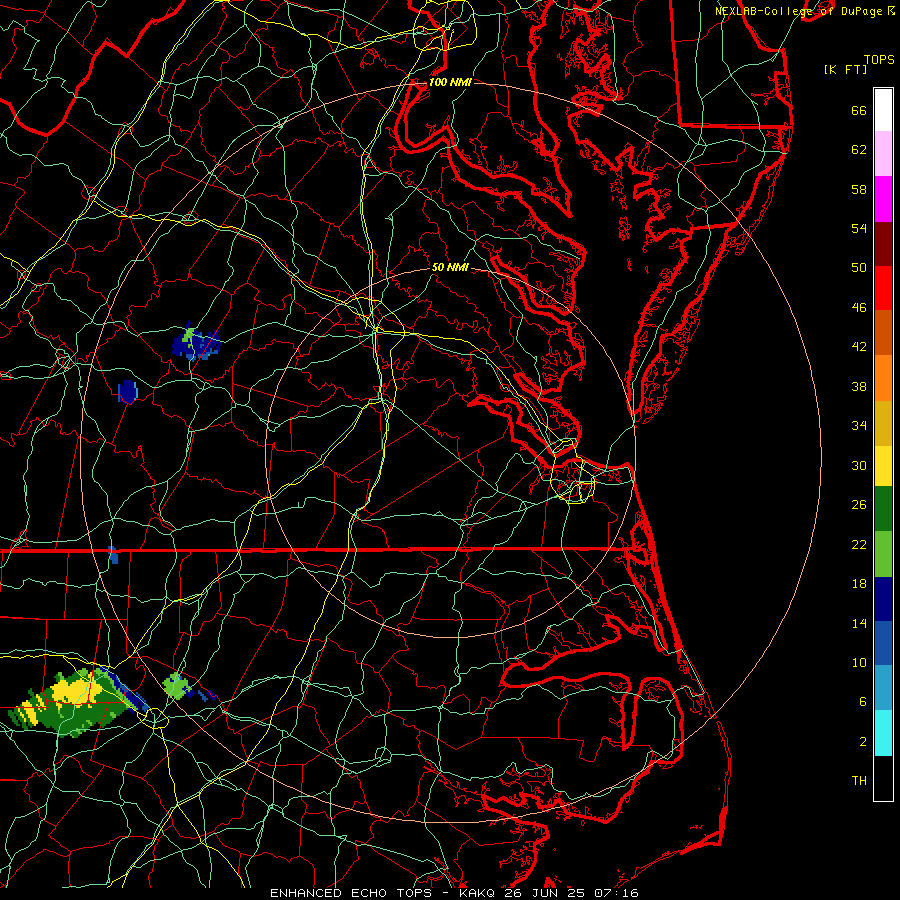Click the [K FT] units label
The image size is (900, 900).
coord(845,69)
